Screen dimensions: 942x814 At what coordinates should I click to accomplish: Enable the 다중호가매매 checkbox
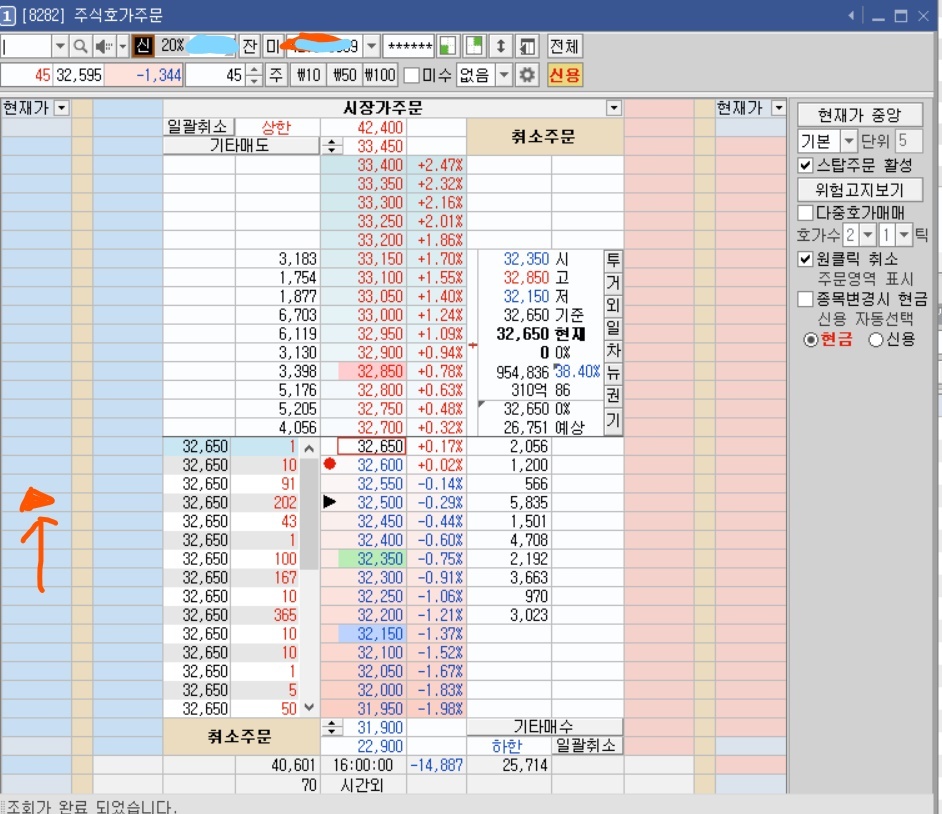[x=806, y=212]
